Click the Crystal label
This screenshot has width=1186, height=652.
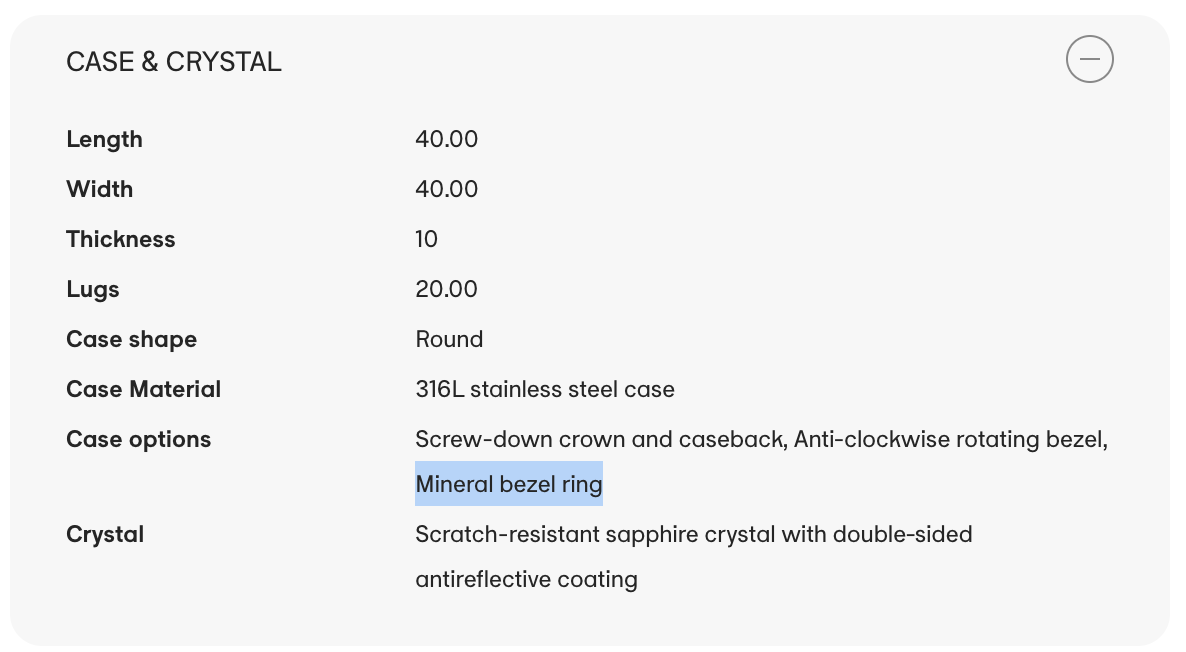point(105,534)
